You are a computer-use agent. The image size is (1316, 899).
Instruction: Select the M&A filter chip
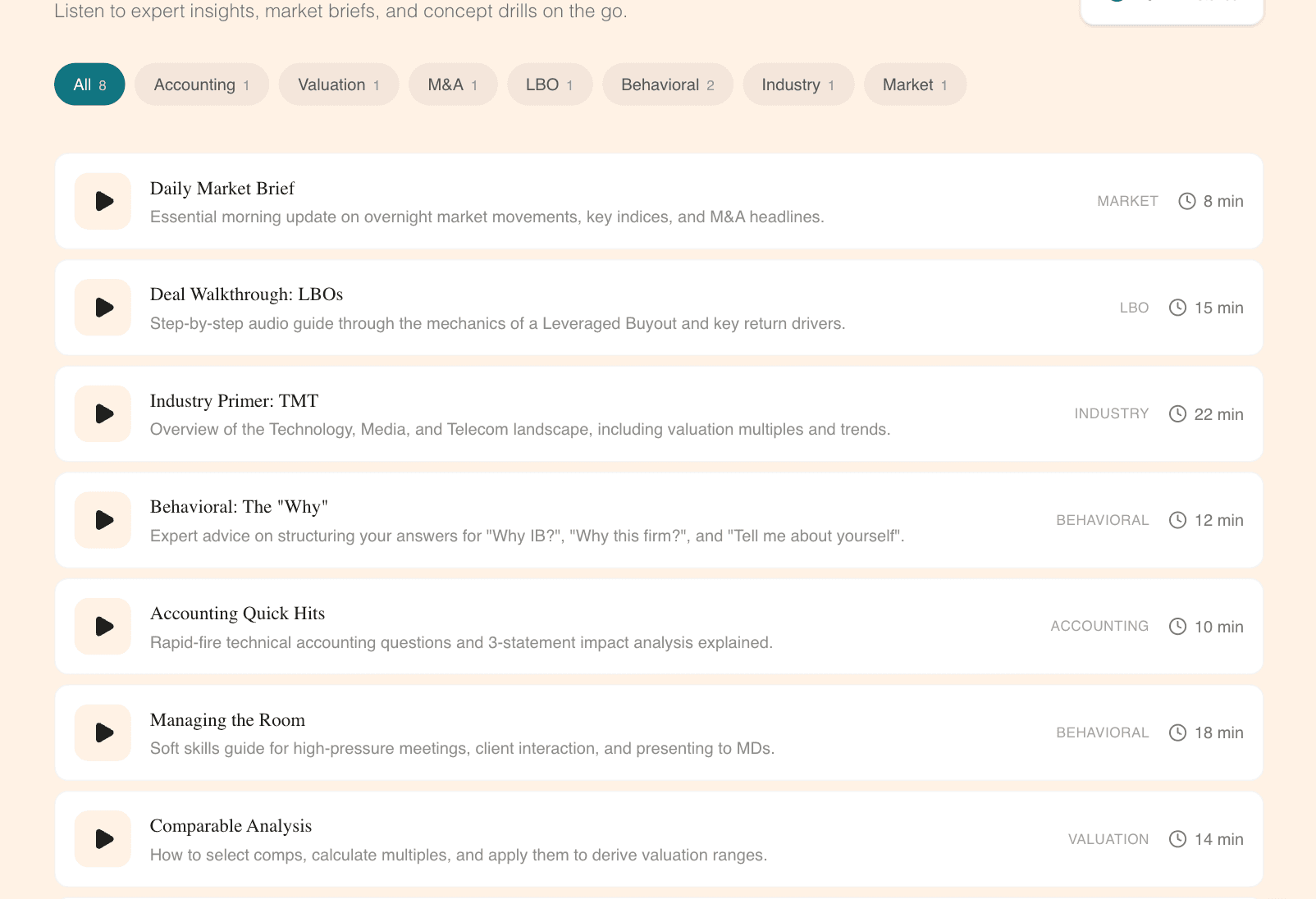[453, 84]
